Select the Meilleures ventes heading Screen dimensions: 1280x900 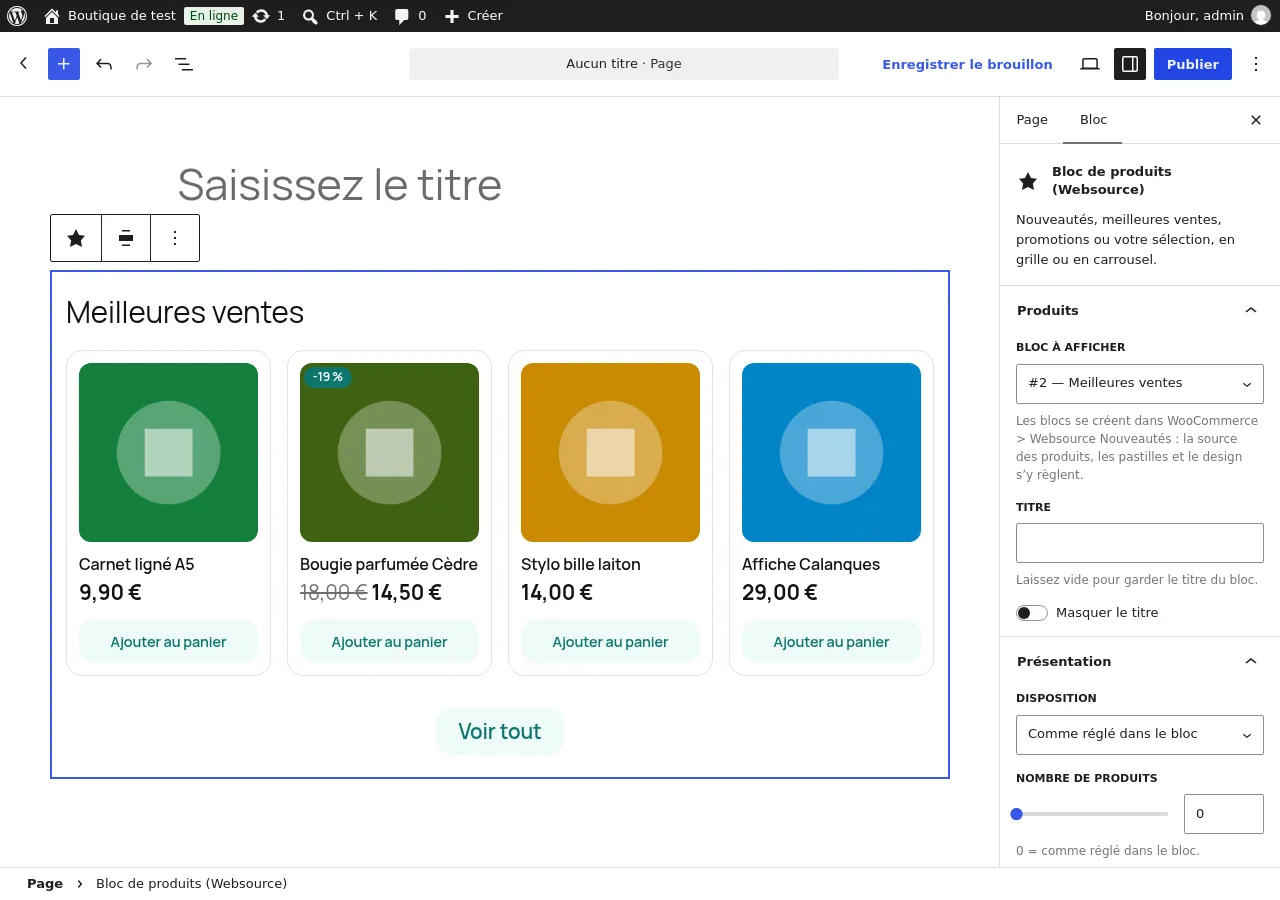click(x=185, y=312)
